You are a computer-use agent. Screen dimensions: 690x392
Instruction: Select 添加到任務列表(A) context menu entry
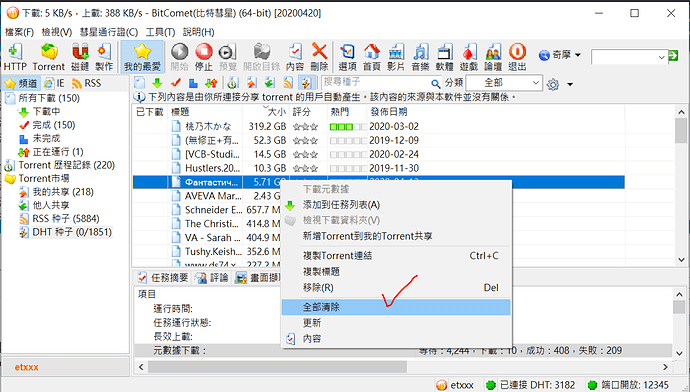[341, 205]
